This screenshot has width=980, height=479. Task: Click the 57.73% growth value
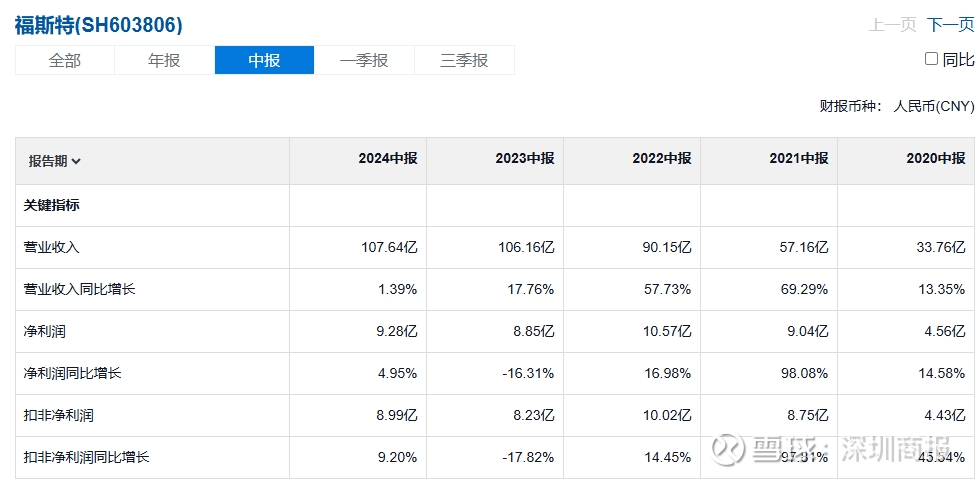pyautogui.click(x=669, y=289)
